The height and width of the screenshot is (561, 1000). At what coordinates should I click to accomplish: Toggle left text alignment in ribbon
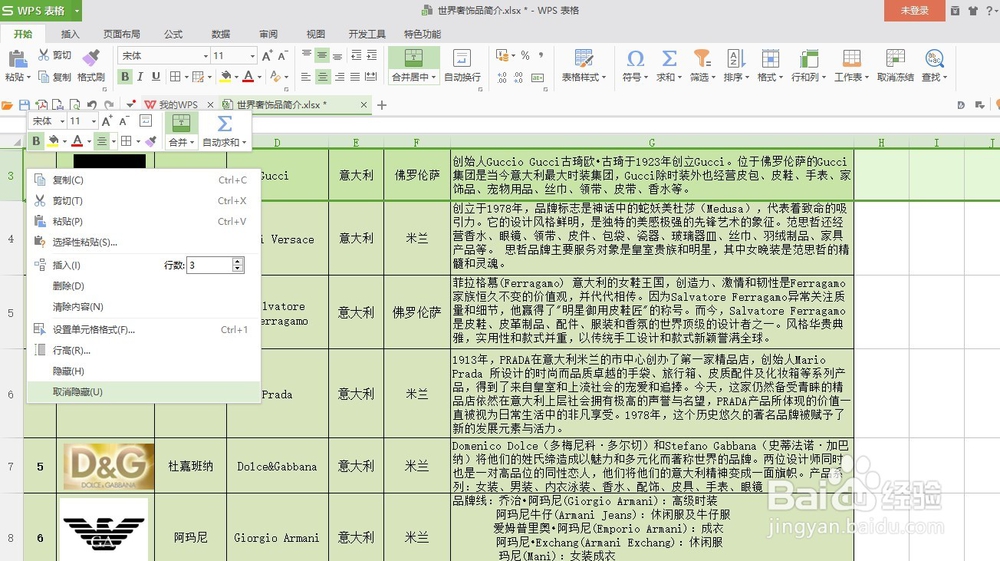pyautogui.click(x=307, y=77)
